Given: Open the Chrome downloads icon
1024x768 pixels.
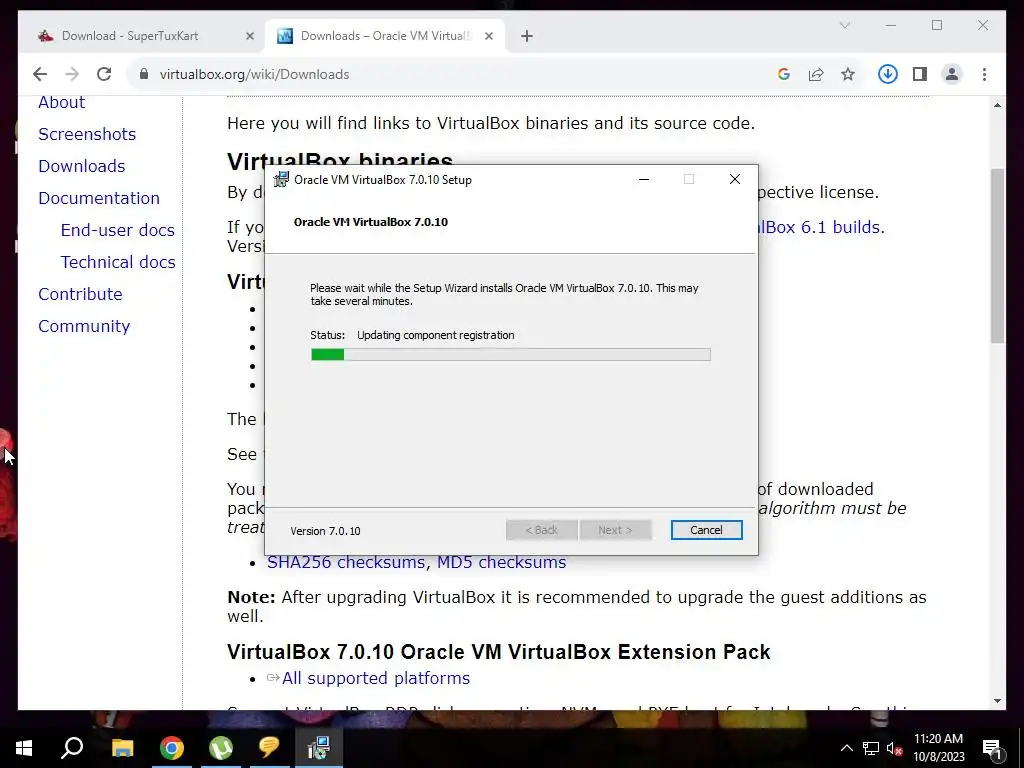Looking at the screenshot, I should [x=888, y=74].
